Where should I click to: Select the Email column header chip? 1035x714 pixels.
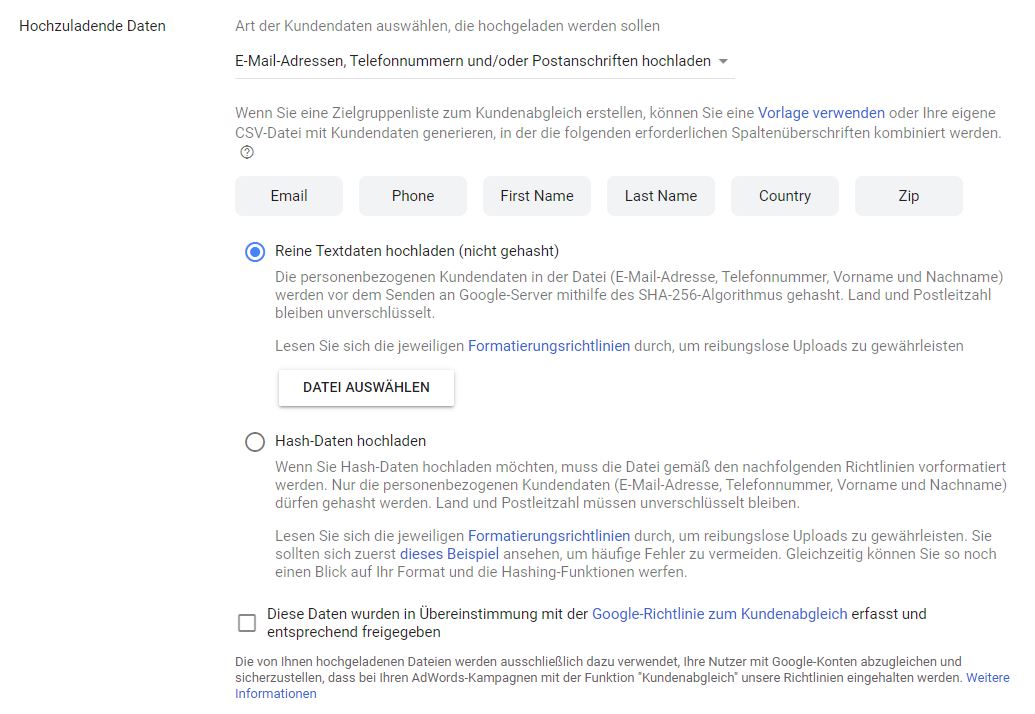tap(289, 196)
